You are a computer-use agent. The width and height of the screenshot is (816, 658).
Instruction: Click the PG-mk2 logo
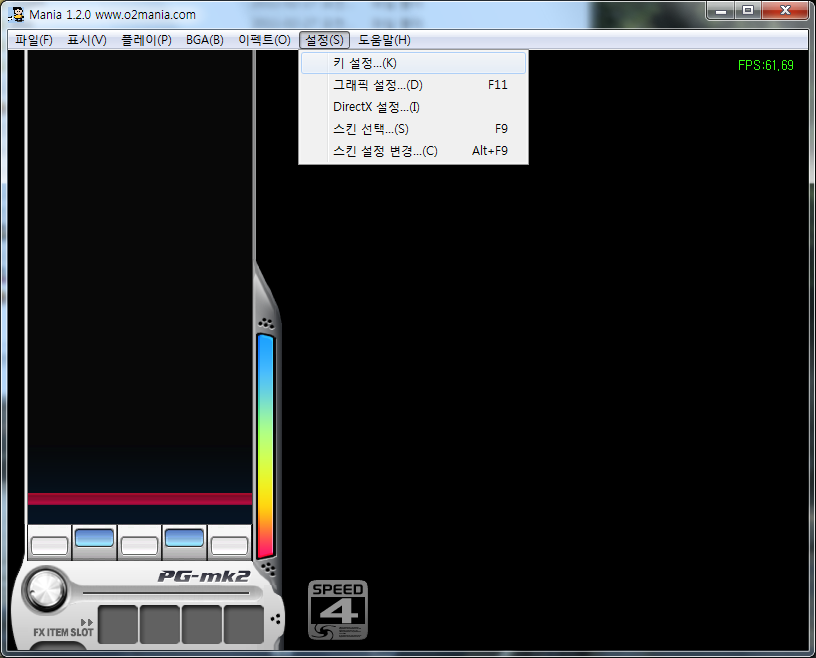pos(205,576)
